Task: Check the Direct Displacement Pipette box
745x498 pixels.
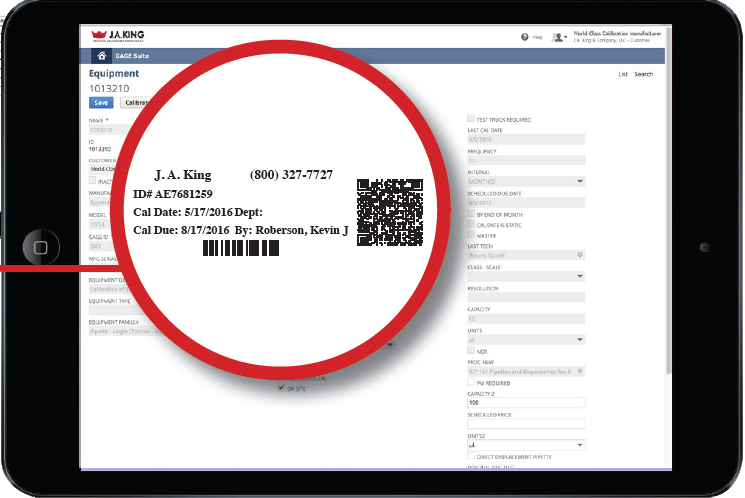Action: pyautogui.click(x=471, y=456)
